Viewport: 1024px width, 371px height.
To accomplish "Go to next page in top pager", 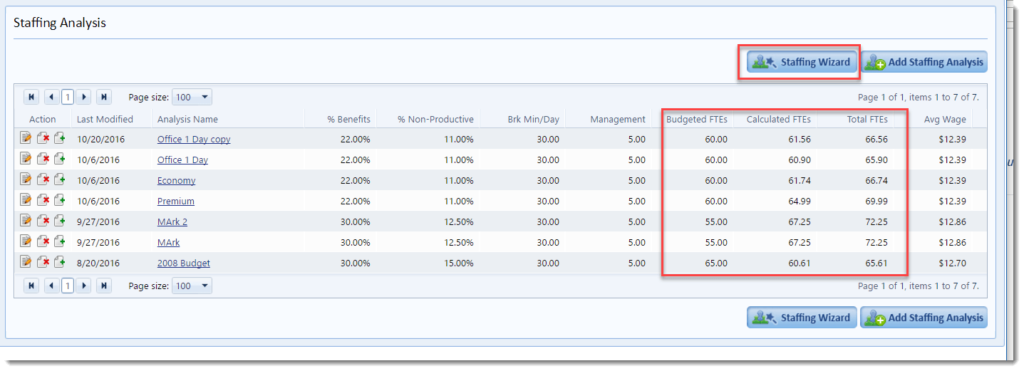I will pos(84,97).
